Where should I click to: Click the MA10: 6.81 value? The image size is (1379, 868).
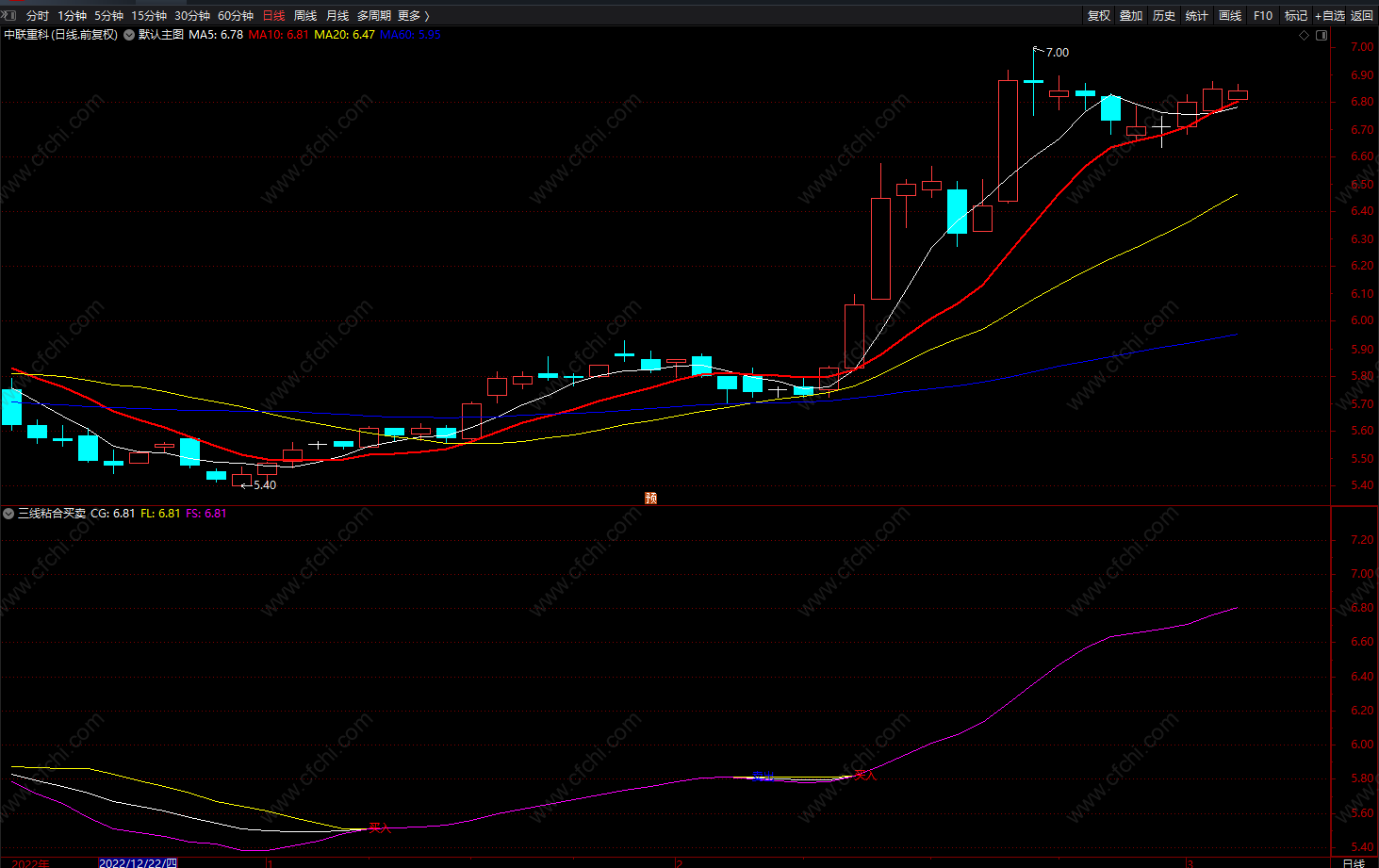coord(279,35)
